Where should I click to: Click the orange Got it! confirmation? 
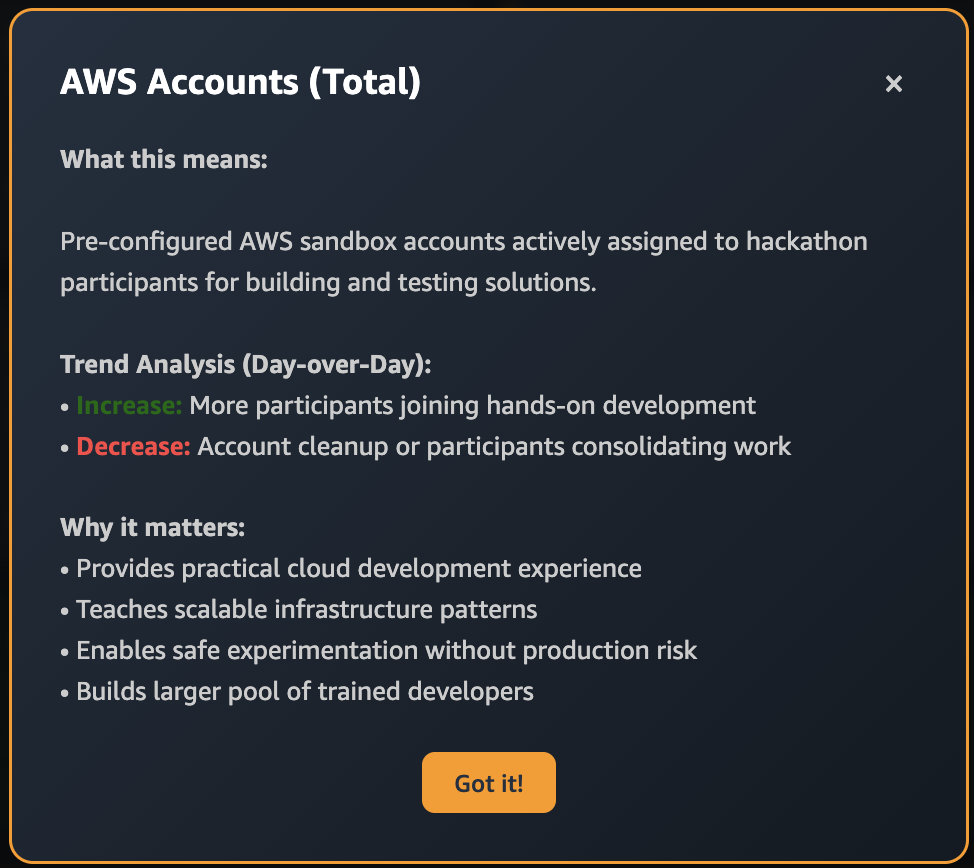point(488,783)
